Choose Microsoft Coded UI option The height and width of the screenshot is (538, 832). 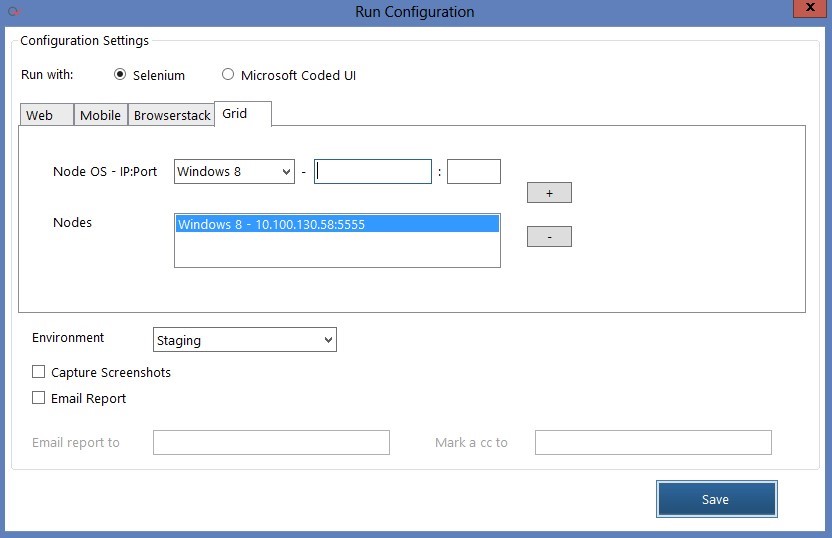pyautogui.click(x=228, y=75)
